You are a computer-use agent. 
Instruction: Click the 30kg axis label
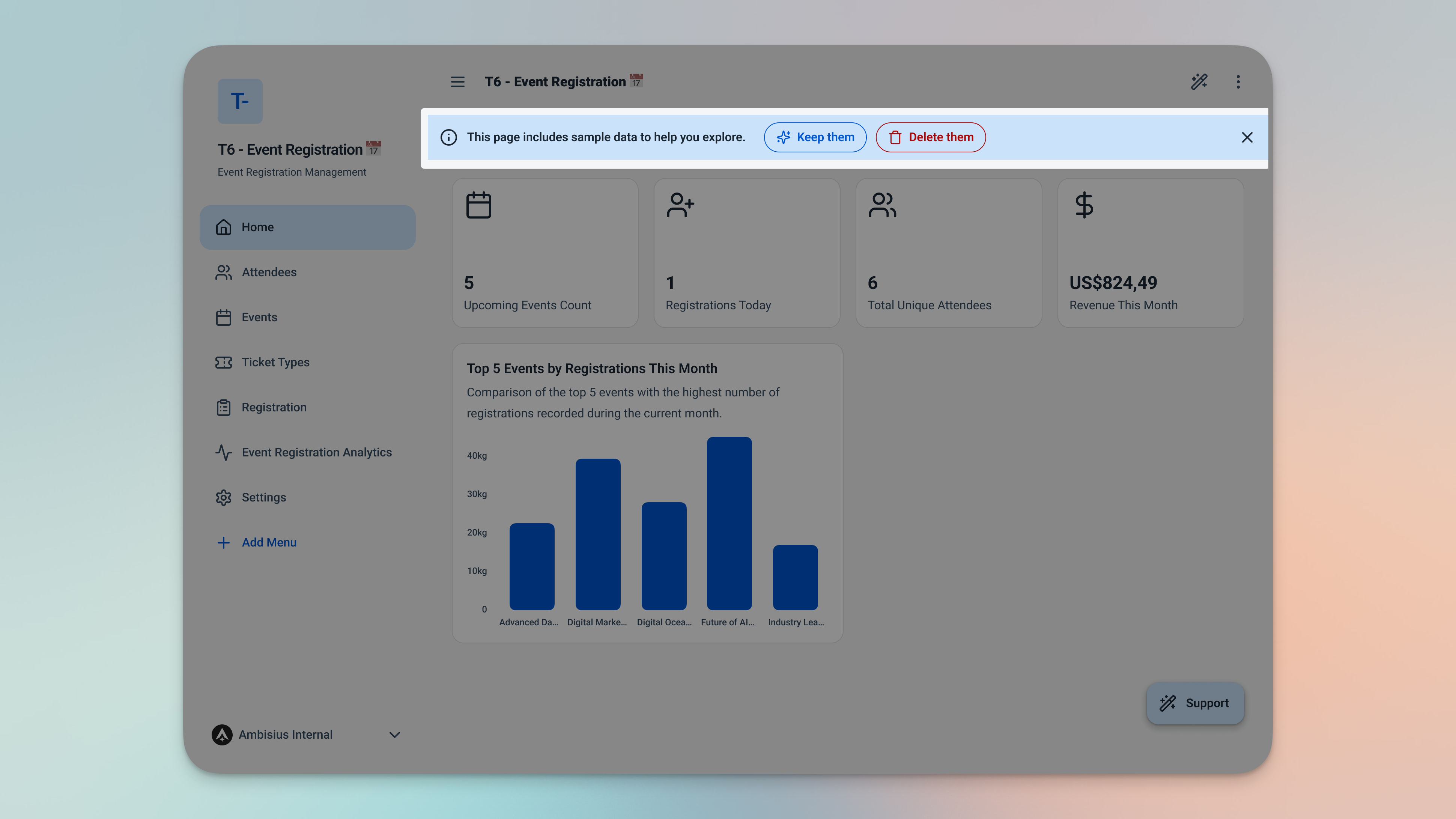click(x=477, y=494)
